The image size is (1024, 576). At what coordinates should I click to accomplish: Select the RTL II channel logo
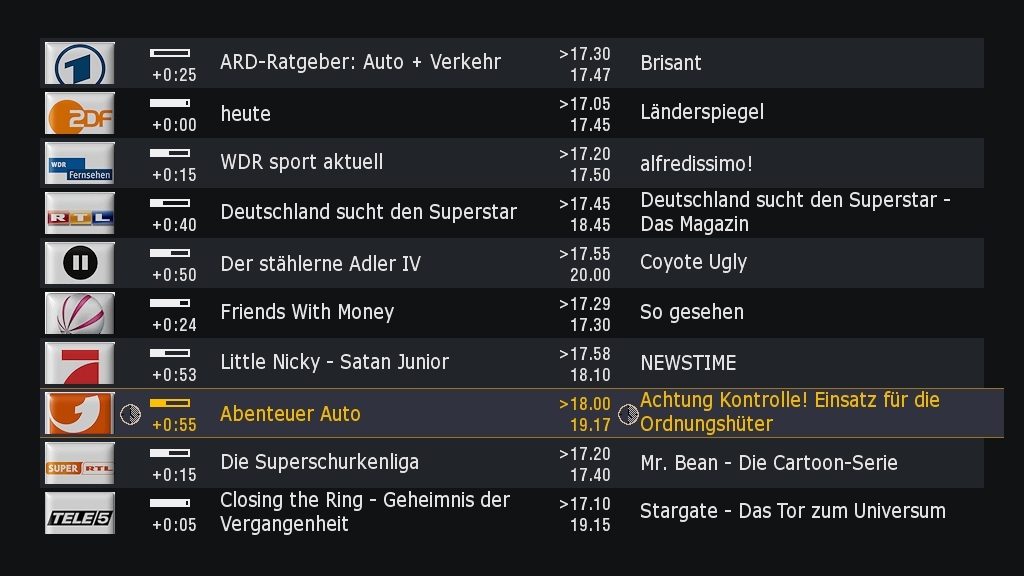pos(80,263)
